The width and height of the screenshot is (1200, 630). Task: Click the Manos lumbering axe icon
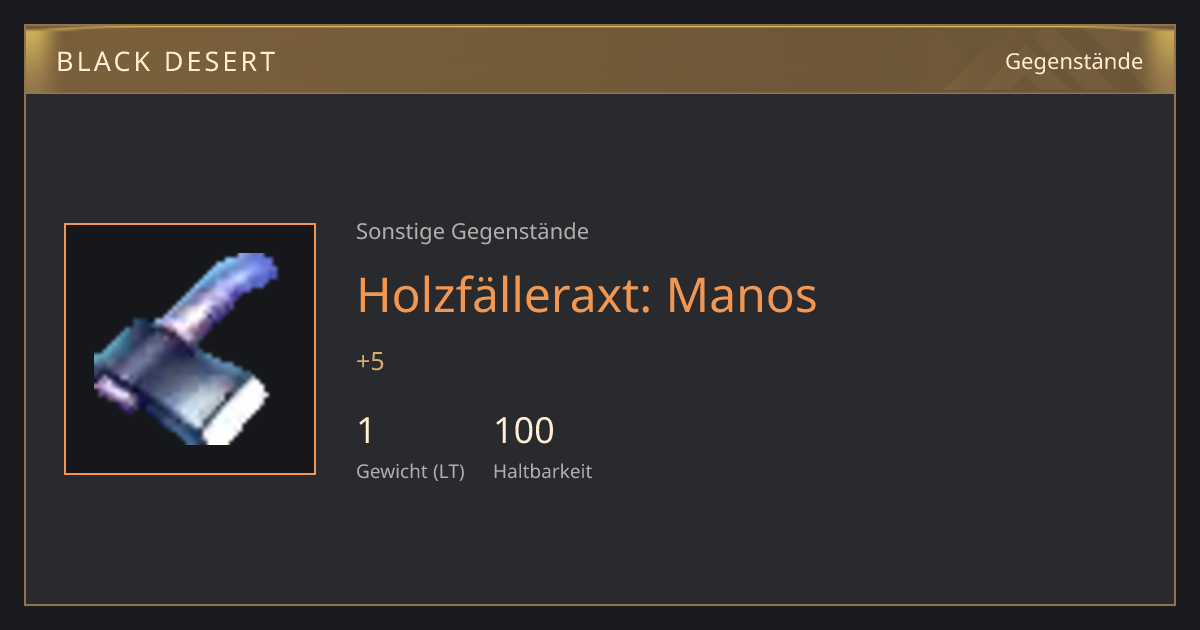(x=186, y=349)
